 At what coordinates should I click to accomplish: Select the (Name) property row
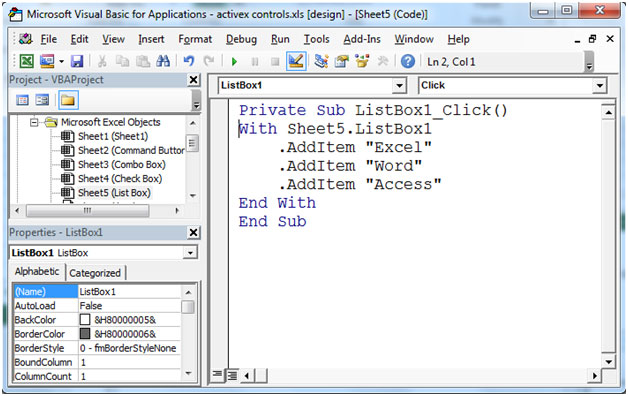coord(98,291)
